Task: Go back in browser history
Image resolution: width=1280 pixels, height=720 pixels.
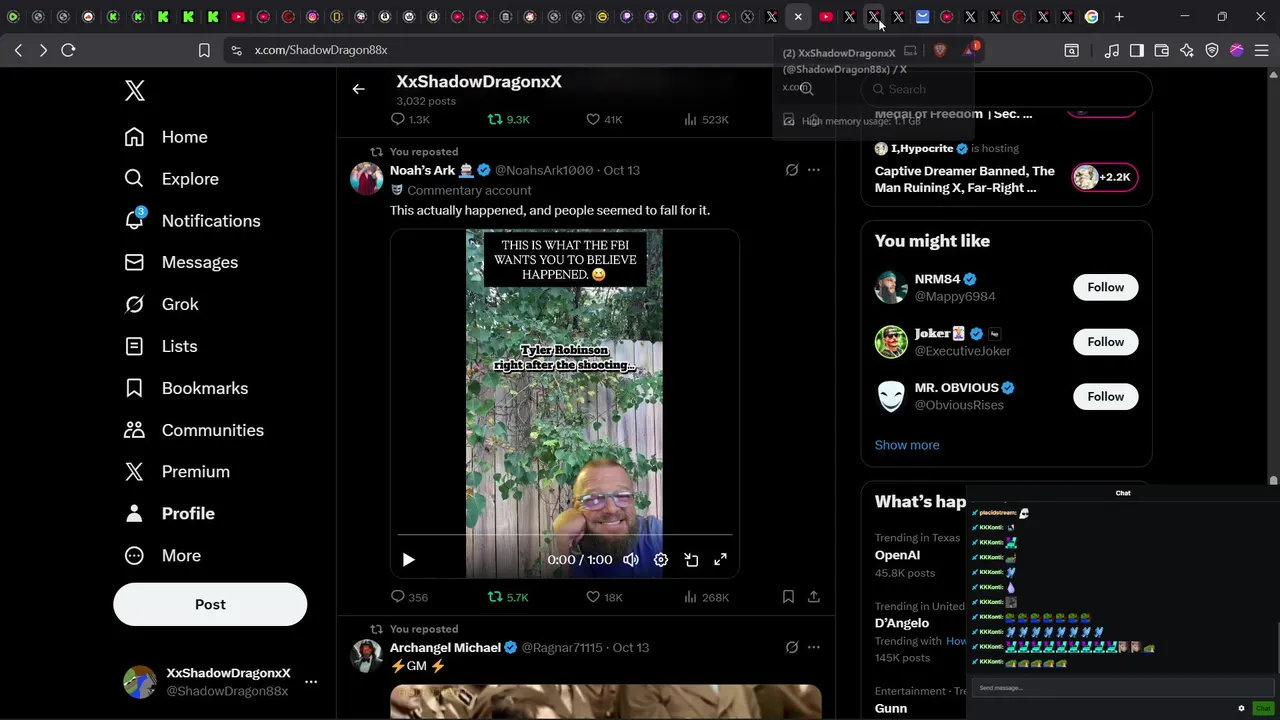Action: [x=18, y=50]
